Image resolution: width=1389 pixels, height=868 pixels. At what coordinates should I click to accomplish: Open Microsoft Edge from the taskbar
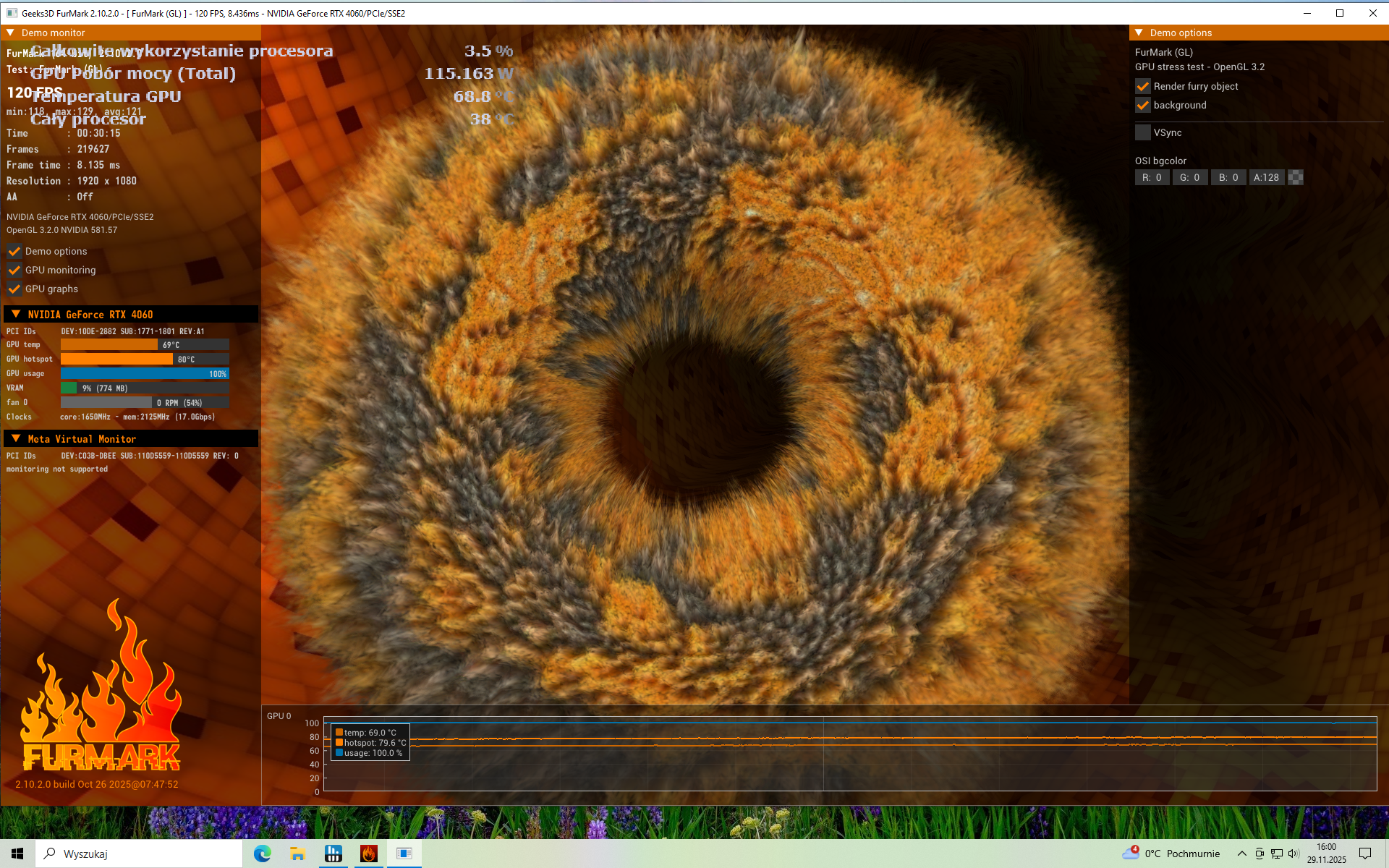(x=262, y=854)
